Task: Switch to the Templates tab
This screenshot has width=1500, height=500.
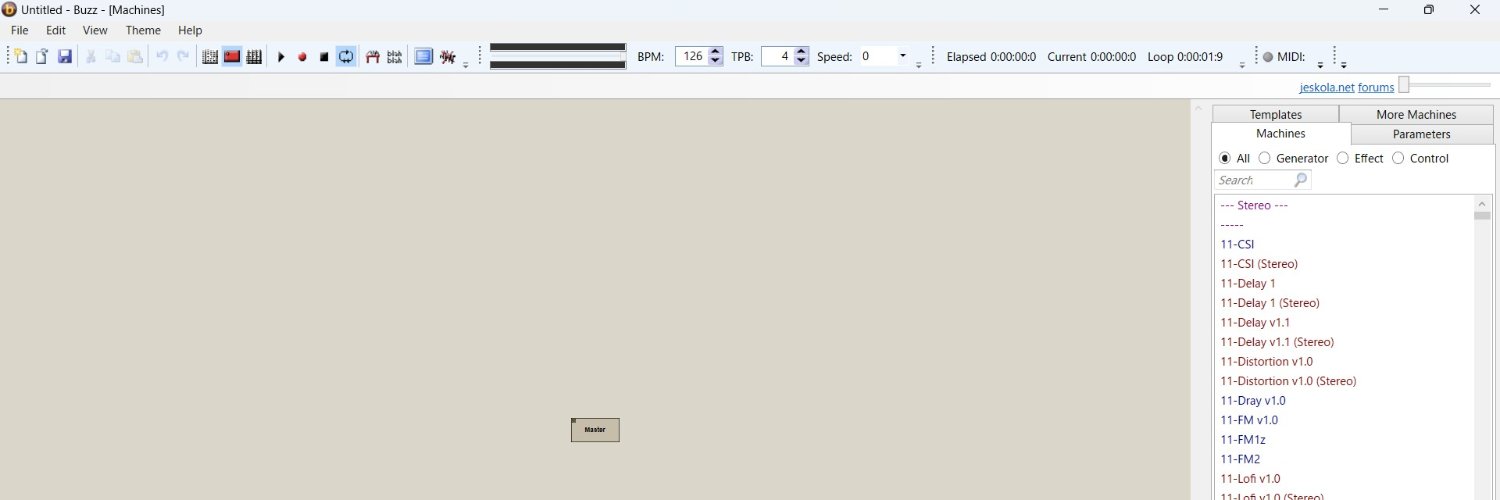Action: click(1275, 114)
